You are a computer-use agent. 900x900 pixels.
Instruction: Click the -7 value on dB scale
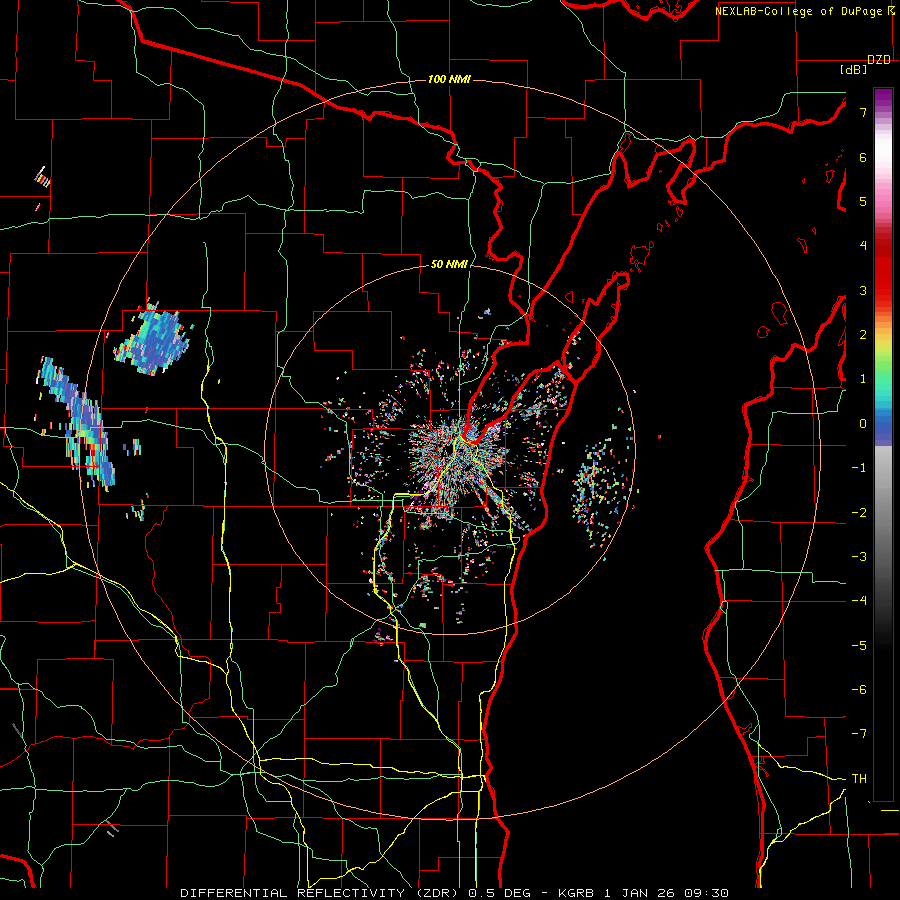pos(859,734)
